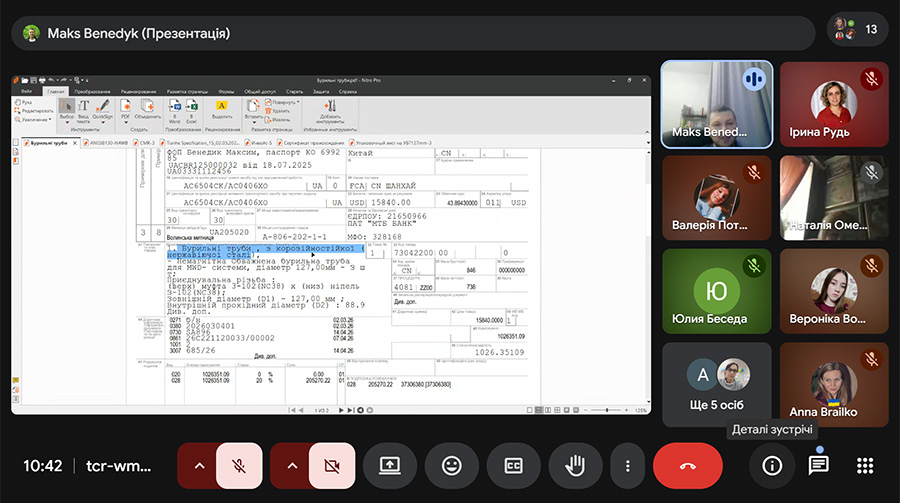The height and width of the screenshot is (503, 900).
Task: Select Юлия Беседа participant tile
Action: [x=716, y=291]
